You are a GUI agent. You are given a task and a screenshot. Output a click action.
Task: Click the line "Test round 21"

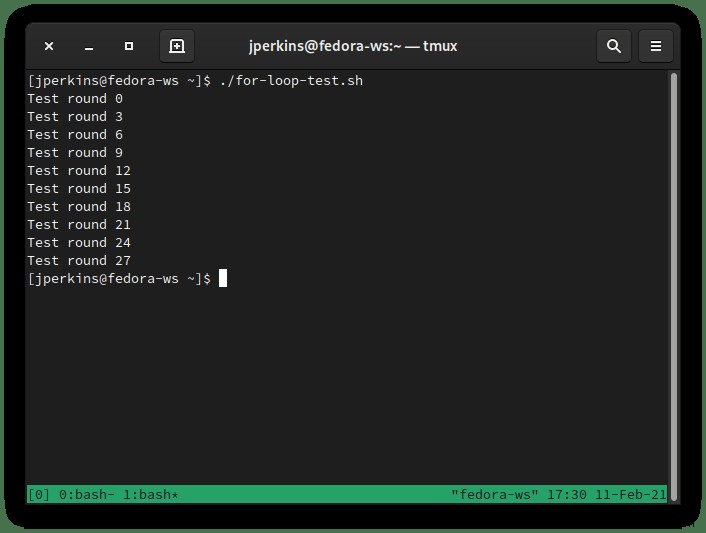(x=79, y=225)
